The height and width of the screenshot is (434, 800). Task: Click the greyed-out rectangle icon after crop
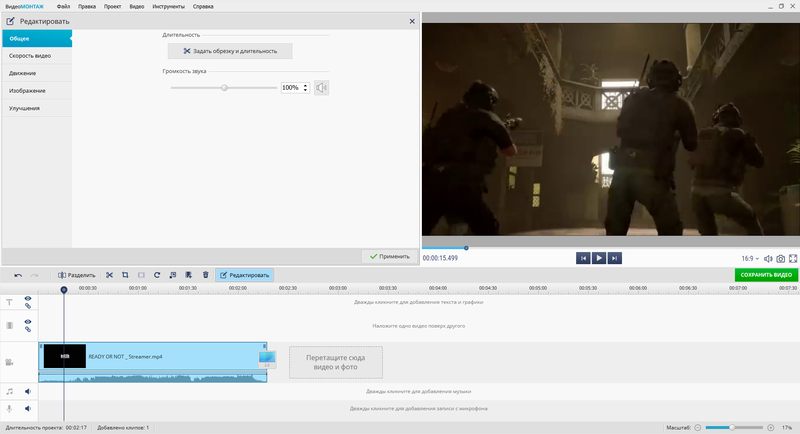coord(141,275)
